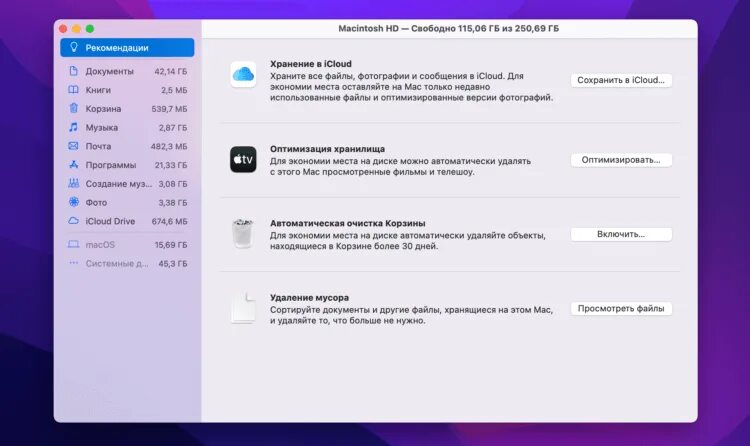Image resolution: width=750 pixels, height=446 pixels.
Task: Click the green window zoom button
Action: click(90, 29)
